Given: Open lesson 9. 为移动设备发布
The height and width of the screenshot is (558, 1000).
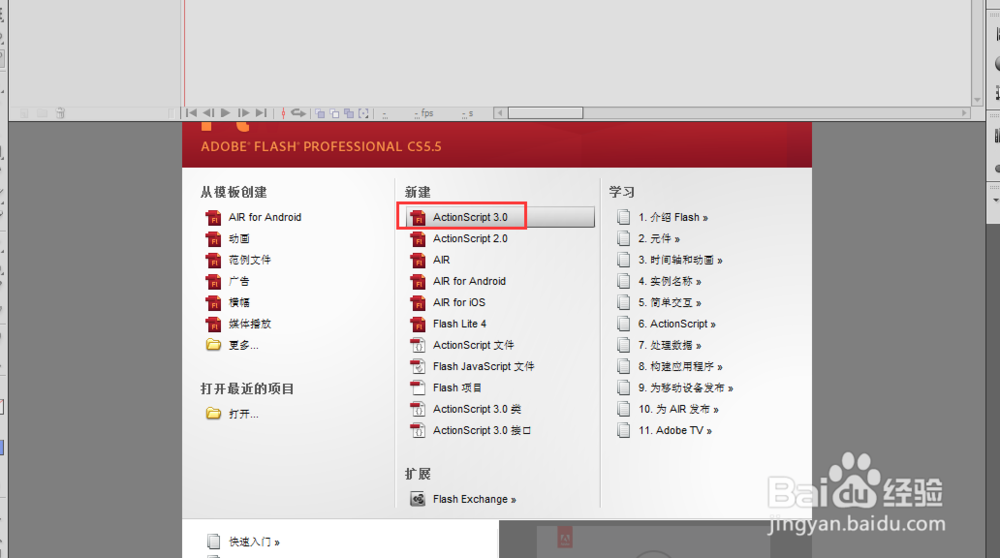Looking at the screenshot, I should (x=686, y=388).
